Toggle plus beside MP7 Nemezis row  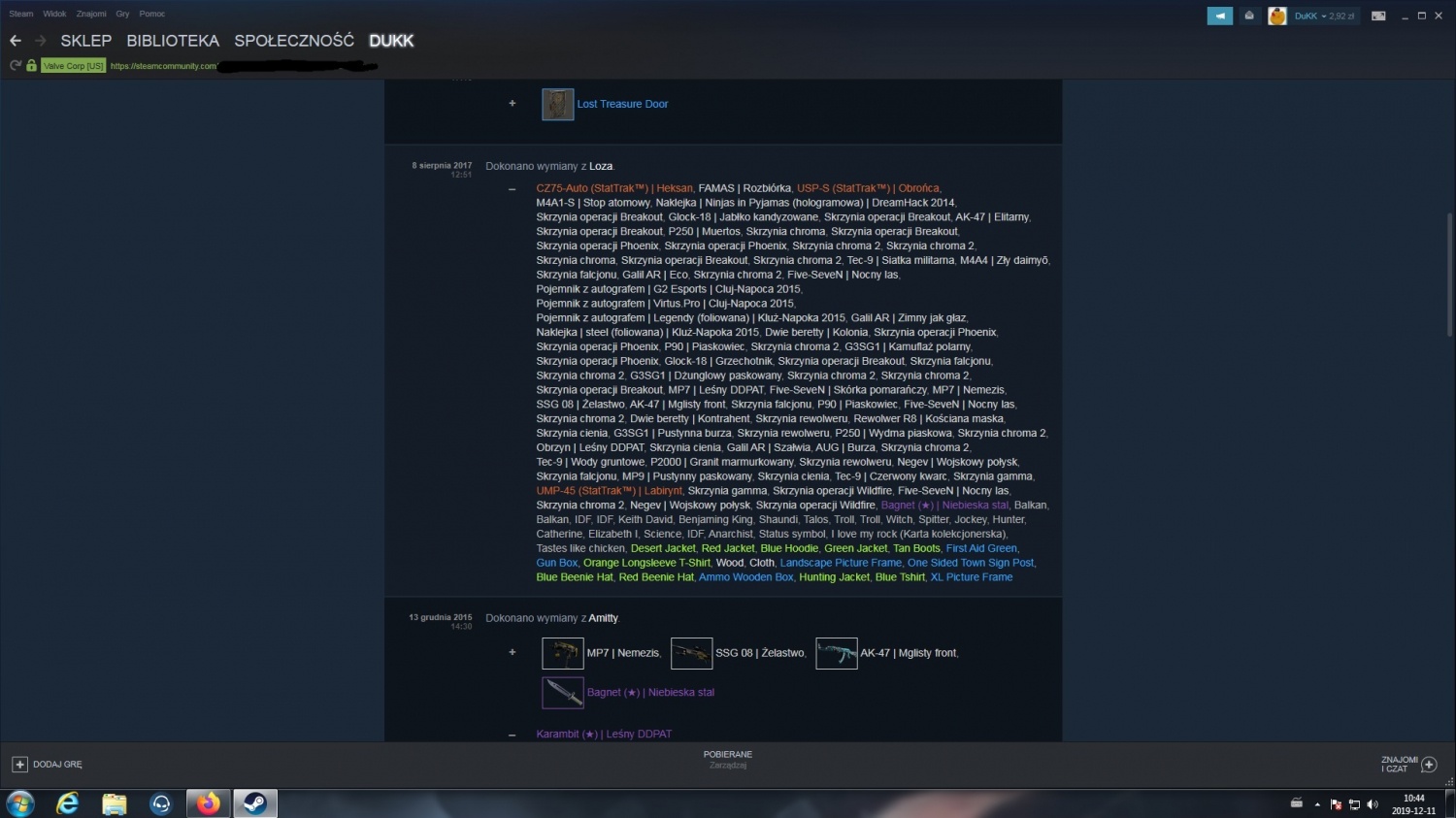pos(513,652)
